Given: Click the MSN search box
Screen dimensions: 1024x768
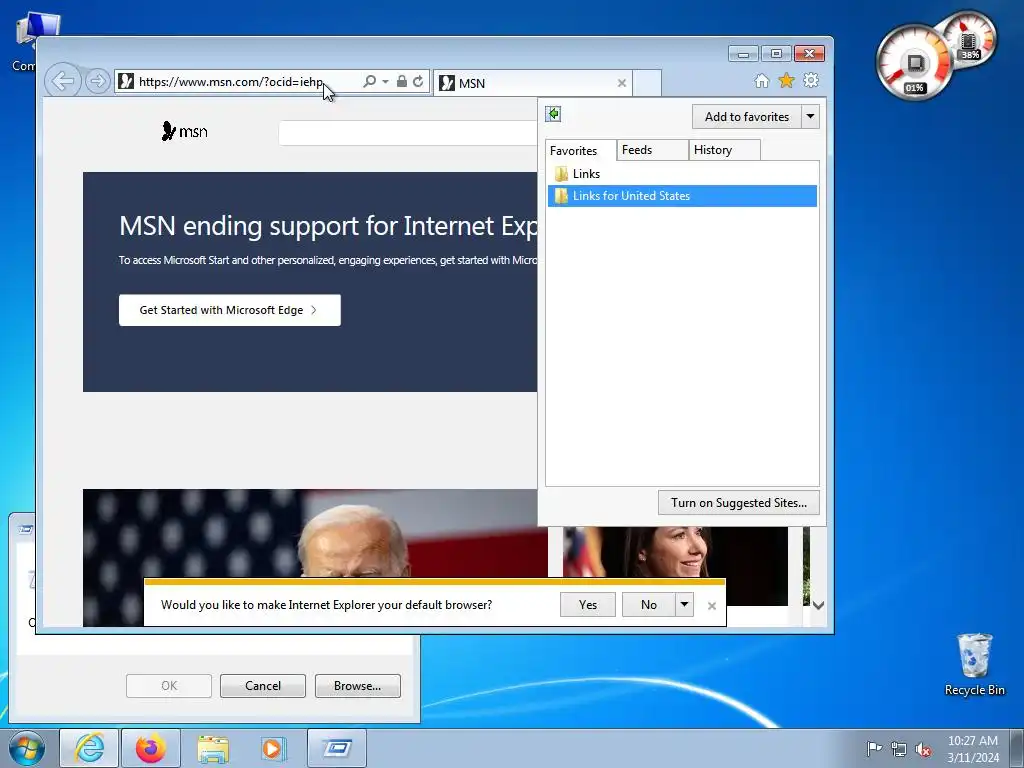Looking at the screenshot, I should pos(408,133).
